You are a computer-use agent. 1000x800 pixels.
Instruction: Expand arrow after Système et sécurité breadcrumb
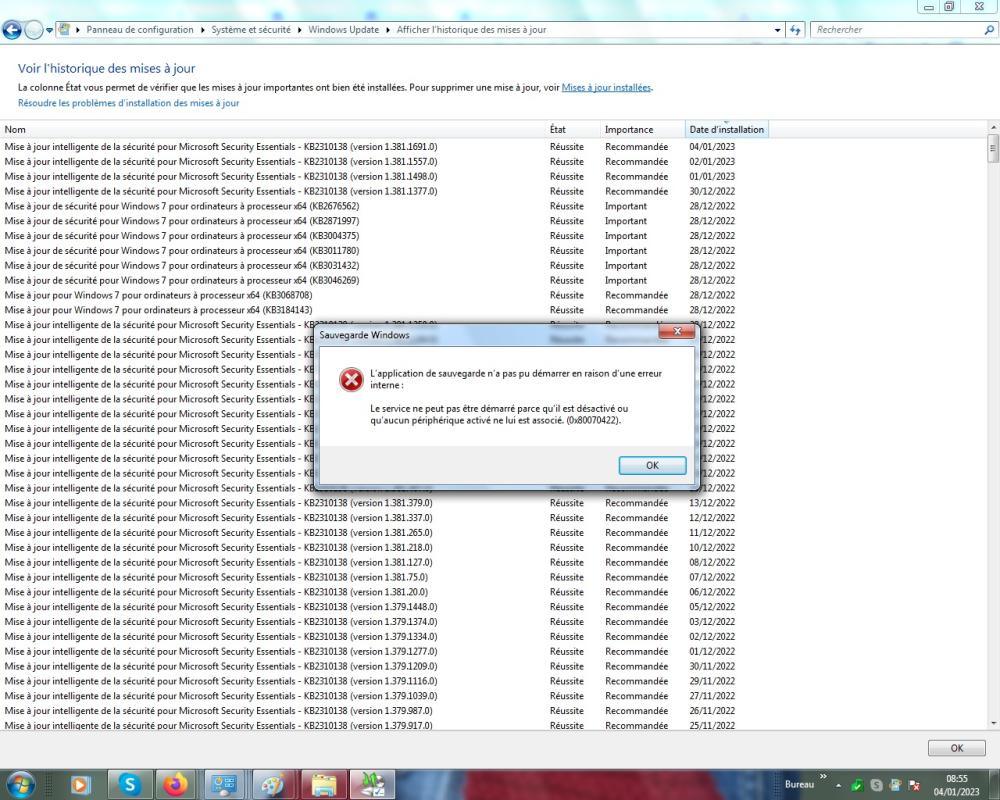coord(300,30)
